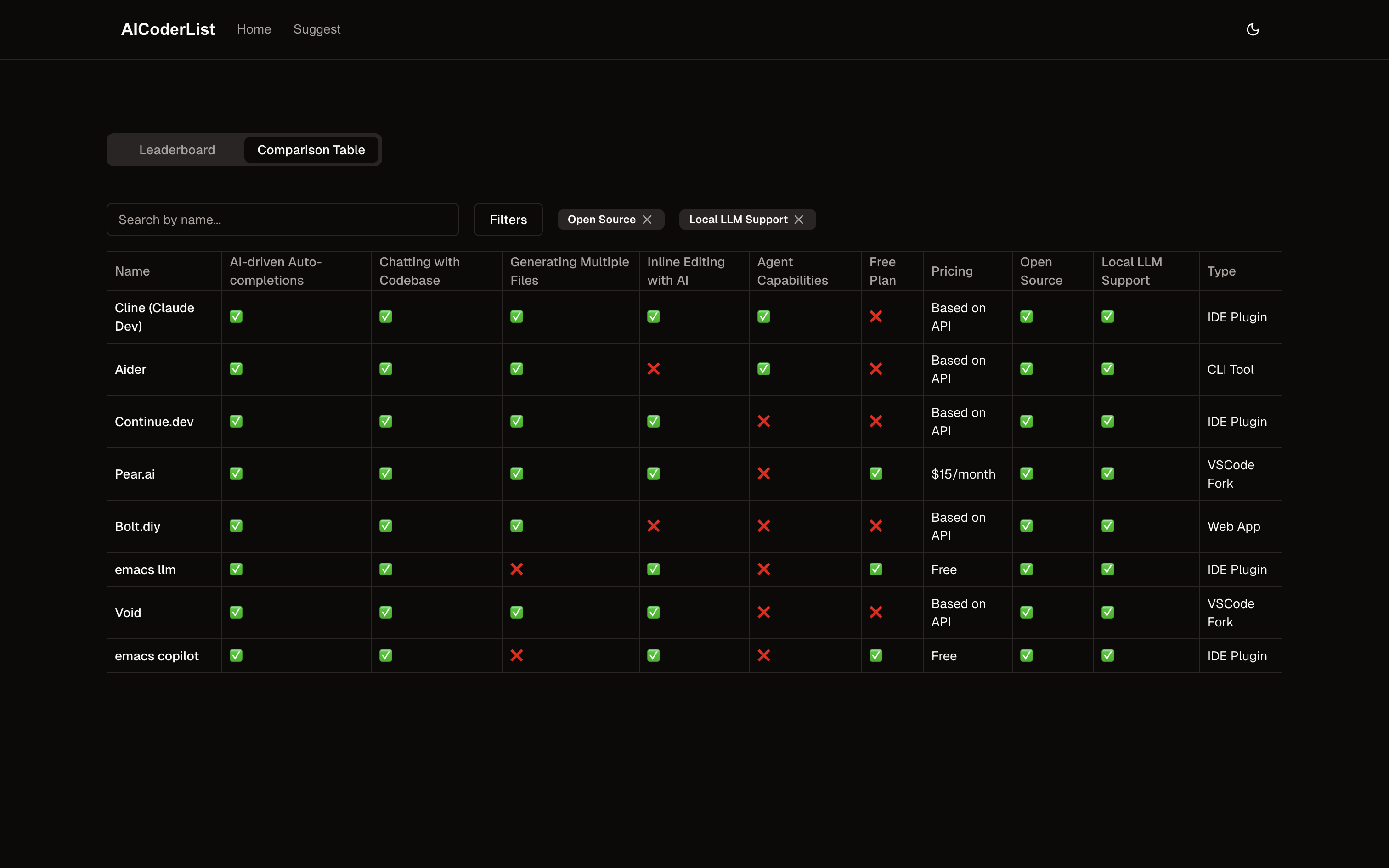Click emacs copilot's check under AI-driven Auto-completions
1389x868 pixels.
tap(236, 656)
